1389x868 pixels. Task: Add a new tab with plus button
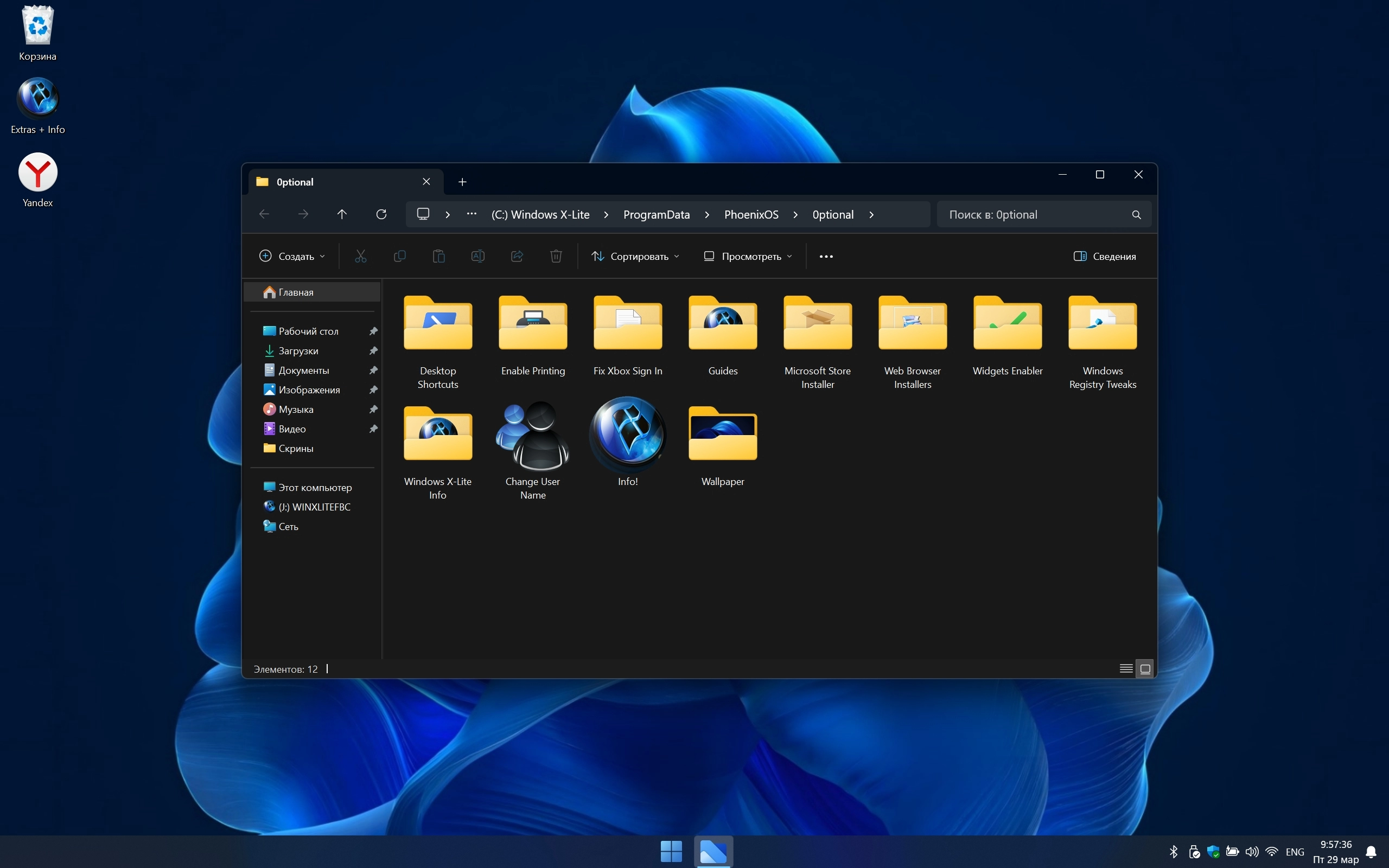(x=462, y=182)
